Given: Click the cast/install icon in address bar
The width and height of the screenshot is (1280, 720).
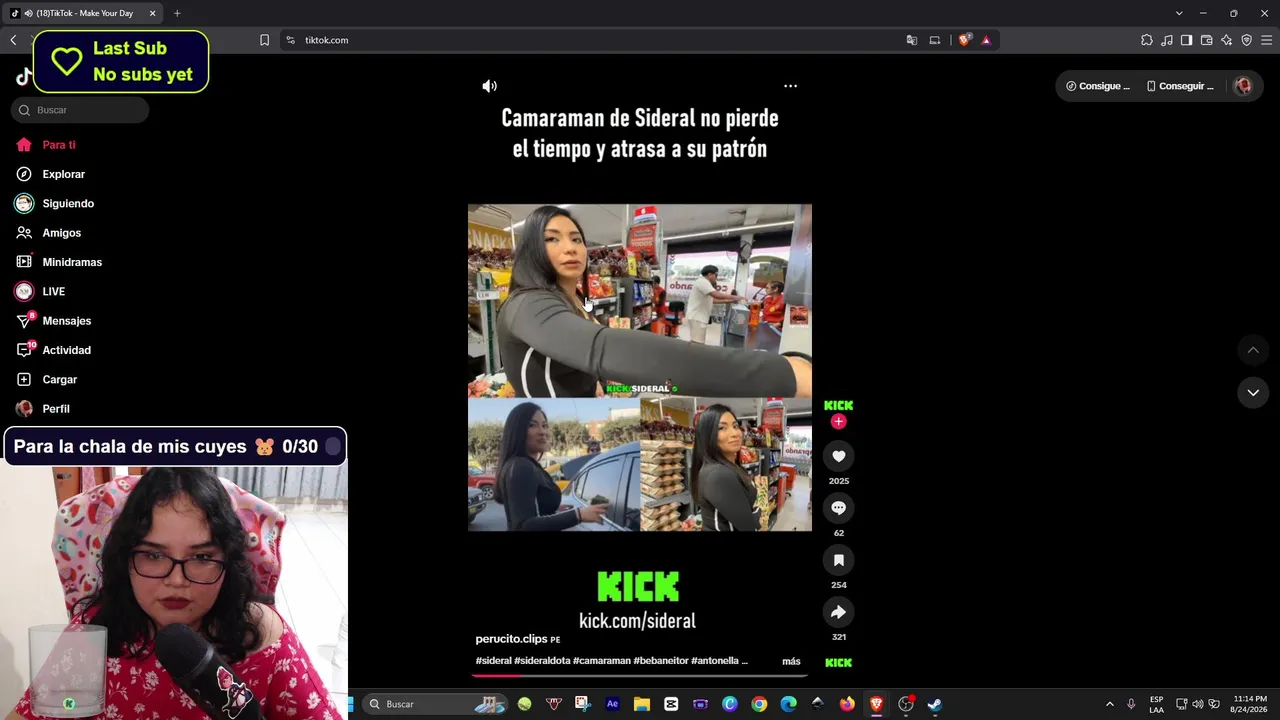Looking at the screenshot, I should (x=935, y=40).
